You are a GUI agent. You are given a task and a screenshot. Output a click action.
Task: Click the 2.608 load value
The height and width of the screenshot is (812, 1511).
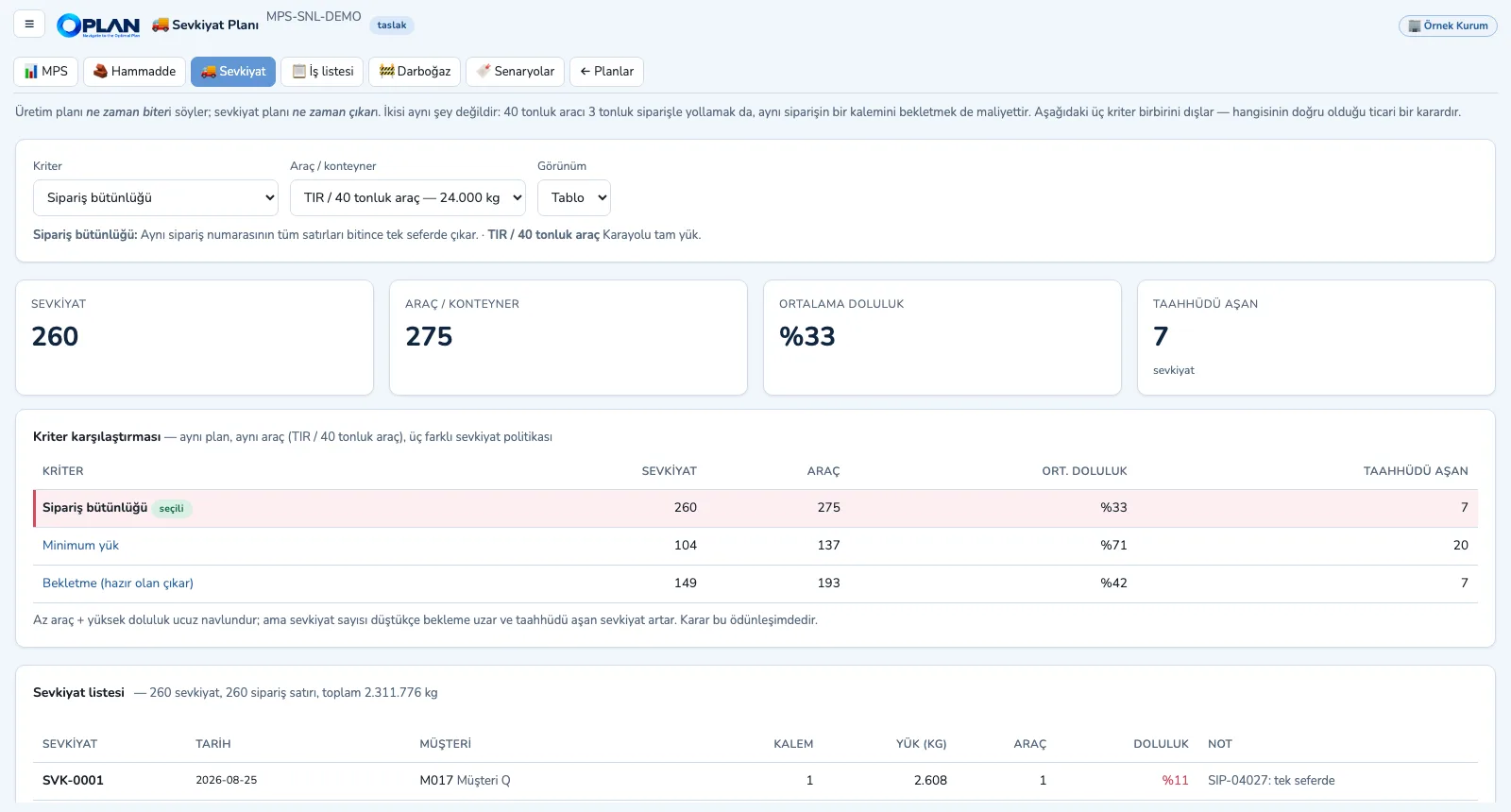tap(930, 781)
